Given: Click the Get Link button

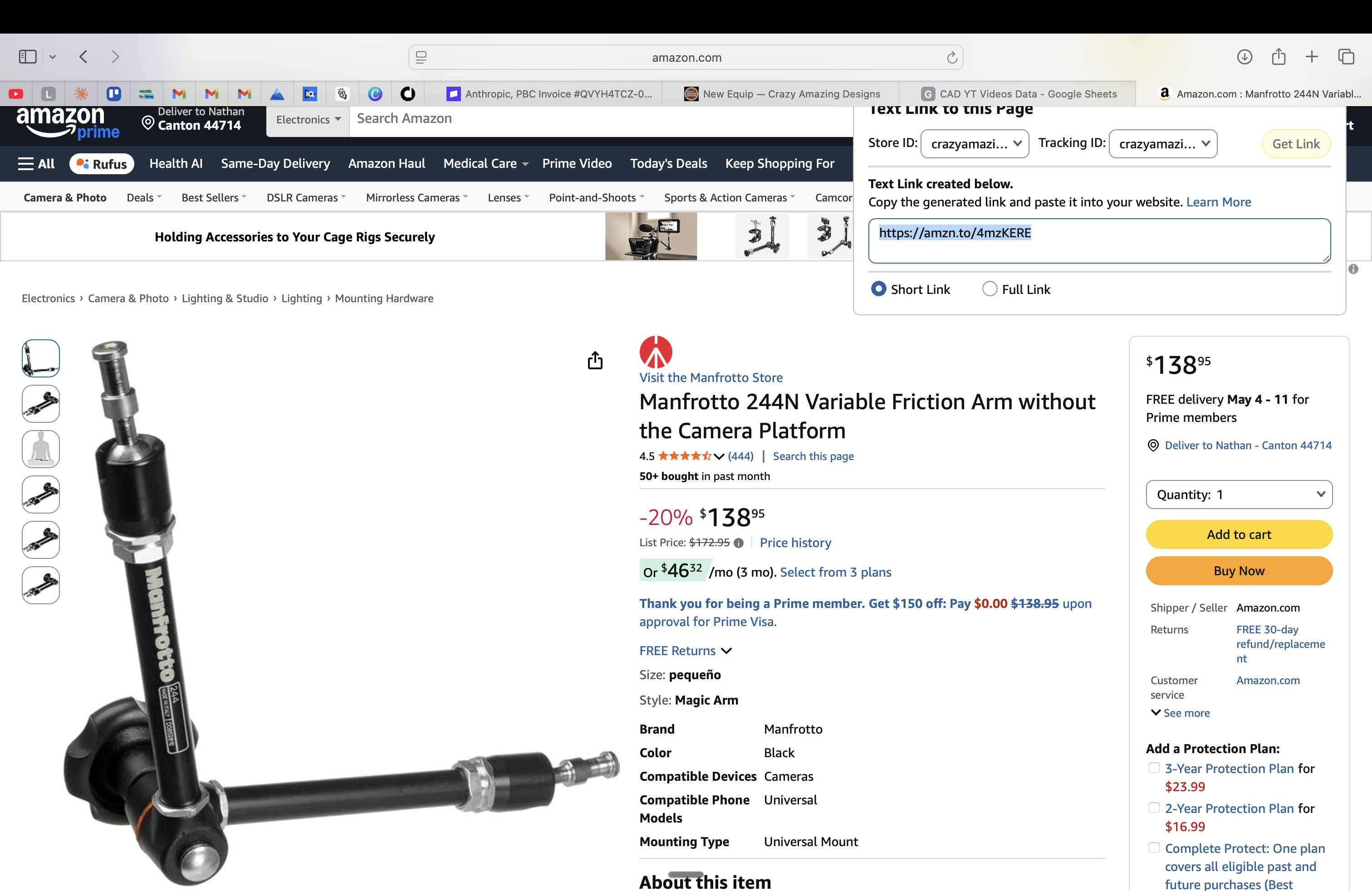Looking at the screenshot, I should tap(1296, 143).
